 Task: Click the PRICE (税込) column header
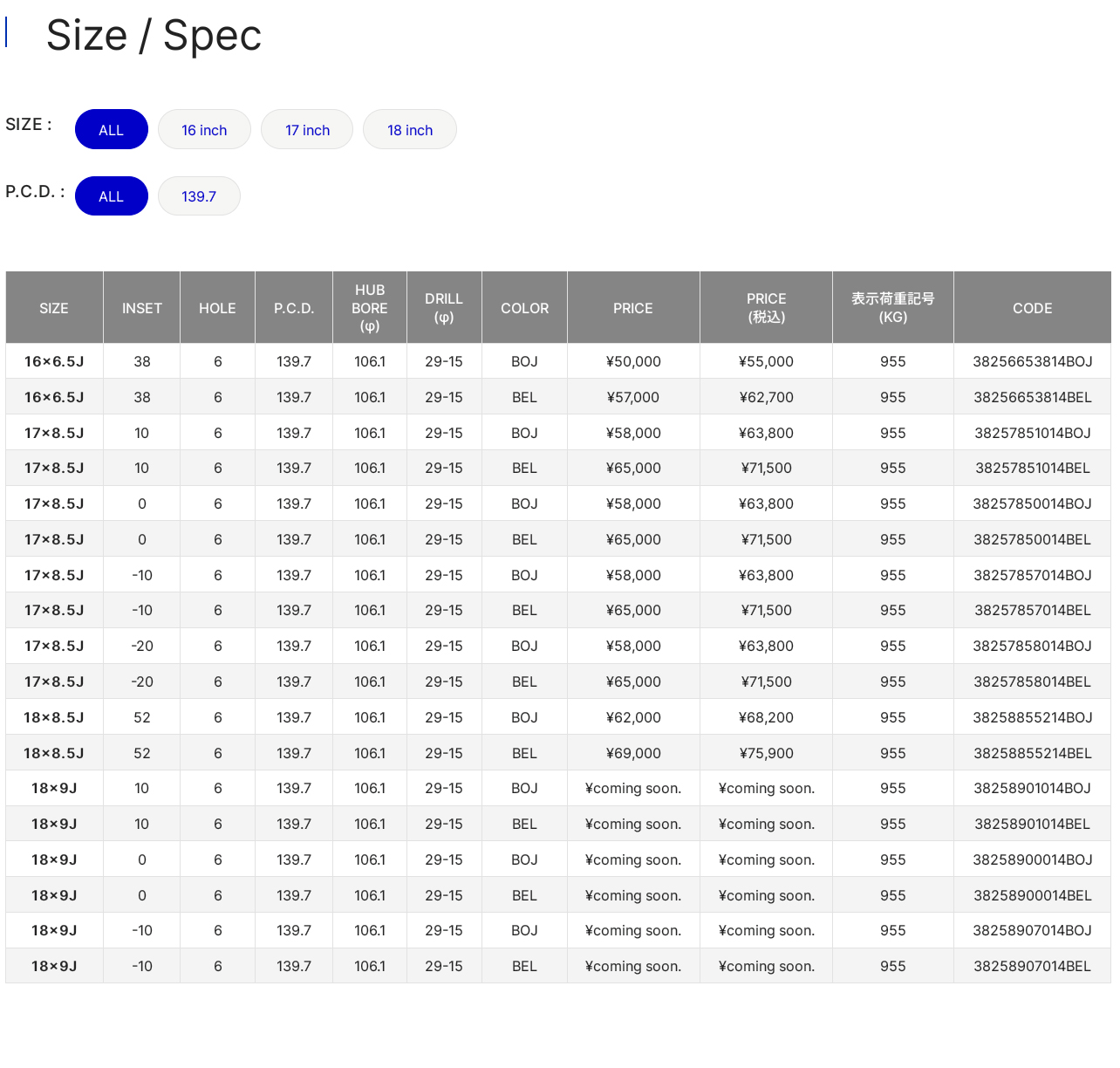767,308
